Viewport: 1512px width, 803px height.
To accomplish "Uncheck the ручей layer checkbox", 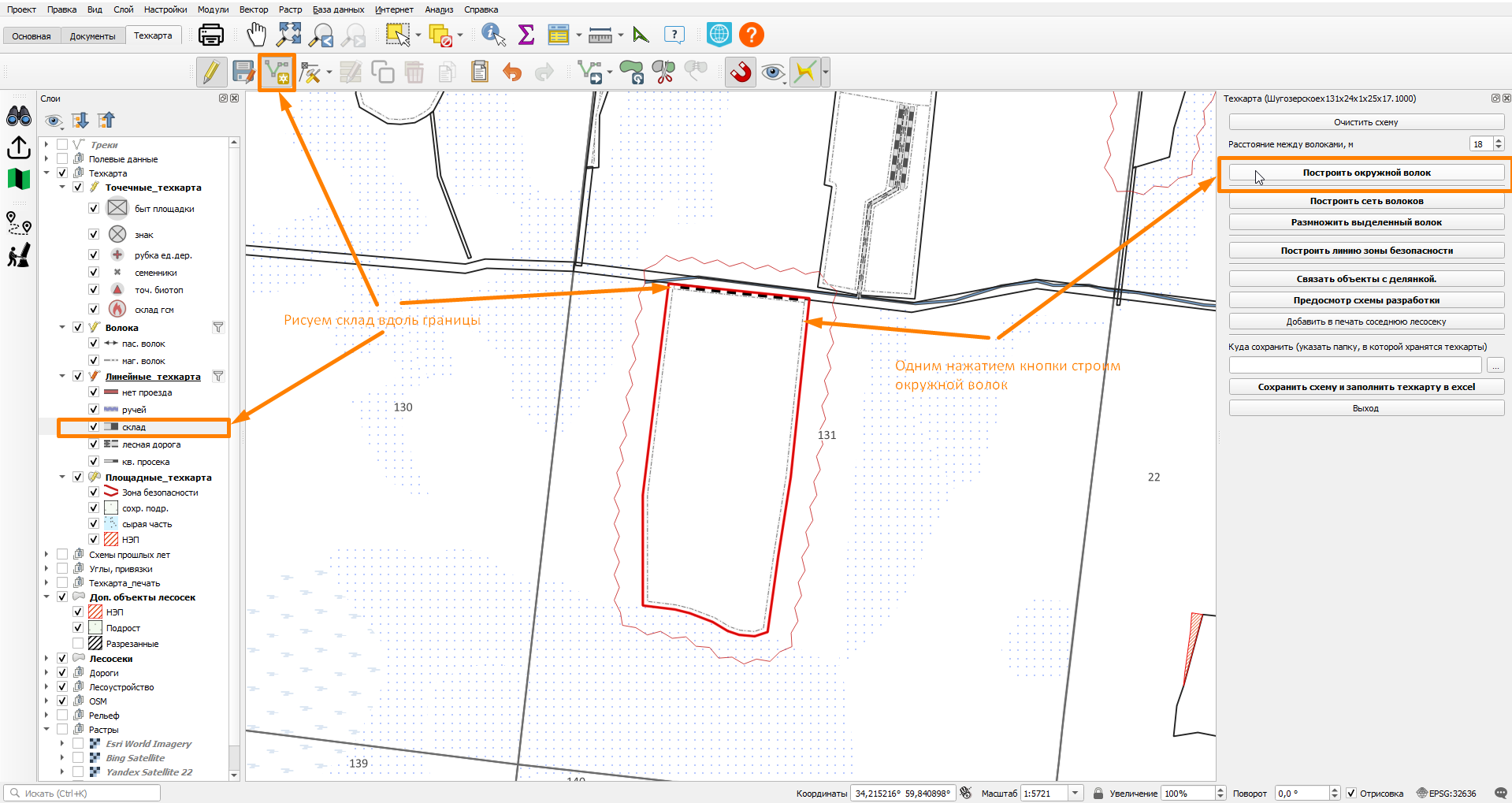I will (x=94, y=410).
